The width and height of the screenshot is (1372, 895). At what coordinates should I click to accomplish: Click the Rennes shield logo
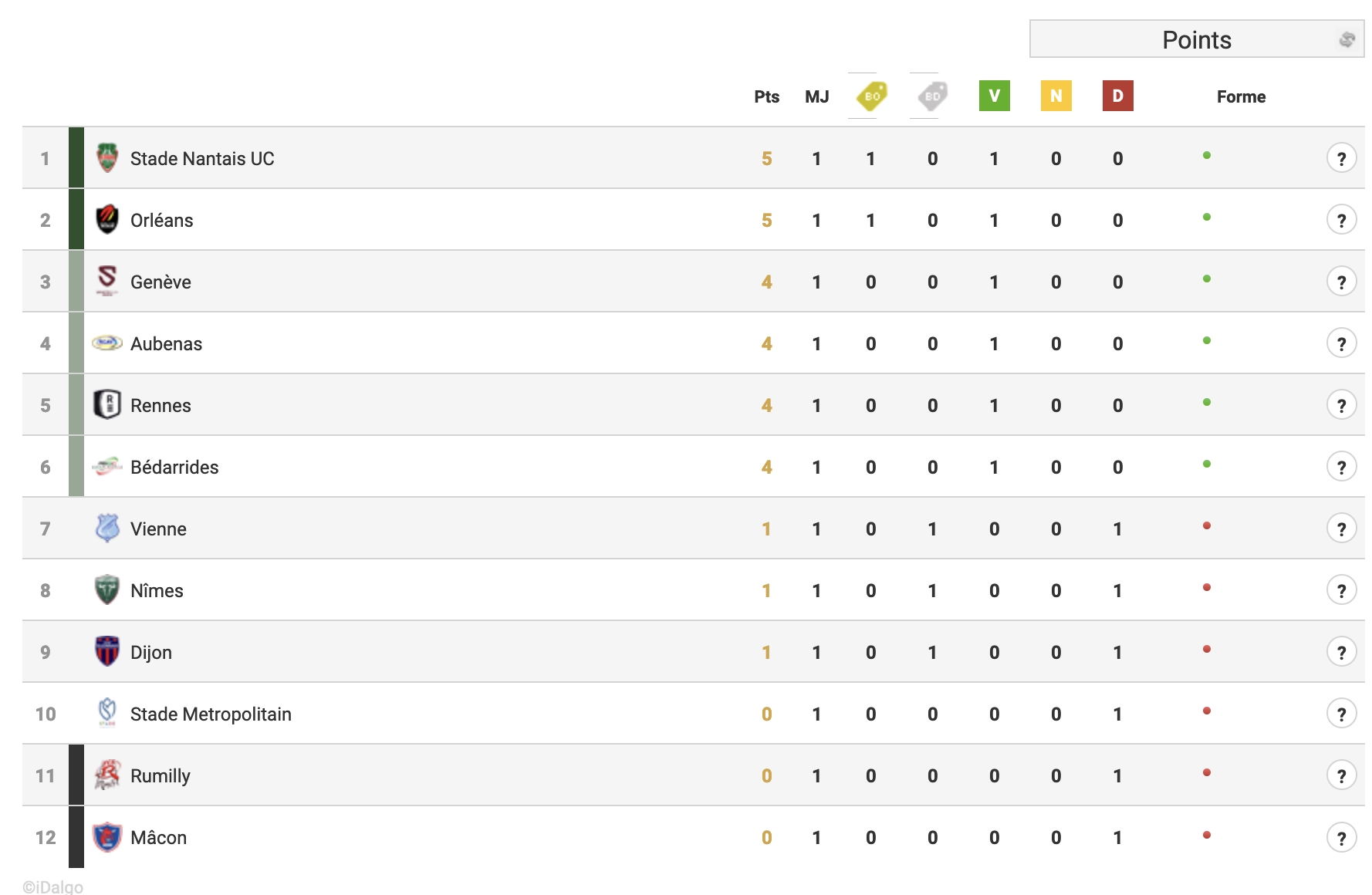tap(107, 404)
